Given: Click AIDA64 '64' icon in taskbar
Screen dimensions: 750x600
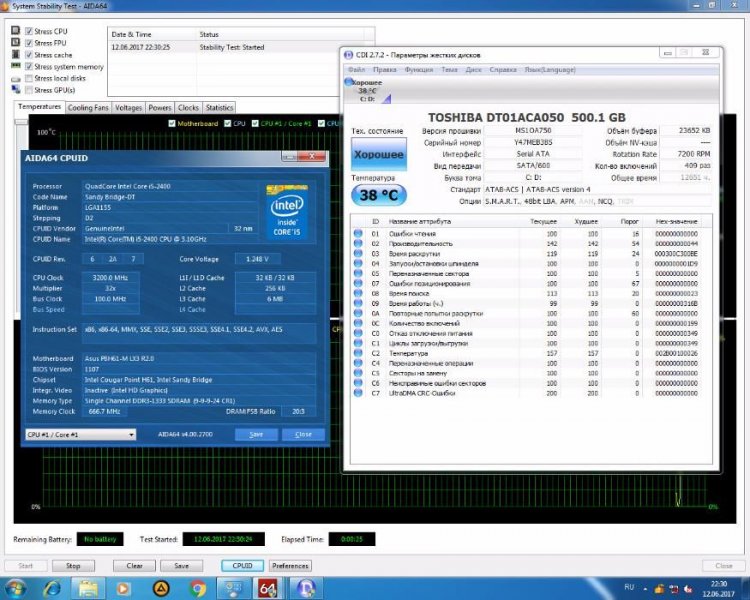Looking at the screenshot, I should (269, 589).
